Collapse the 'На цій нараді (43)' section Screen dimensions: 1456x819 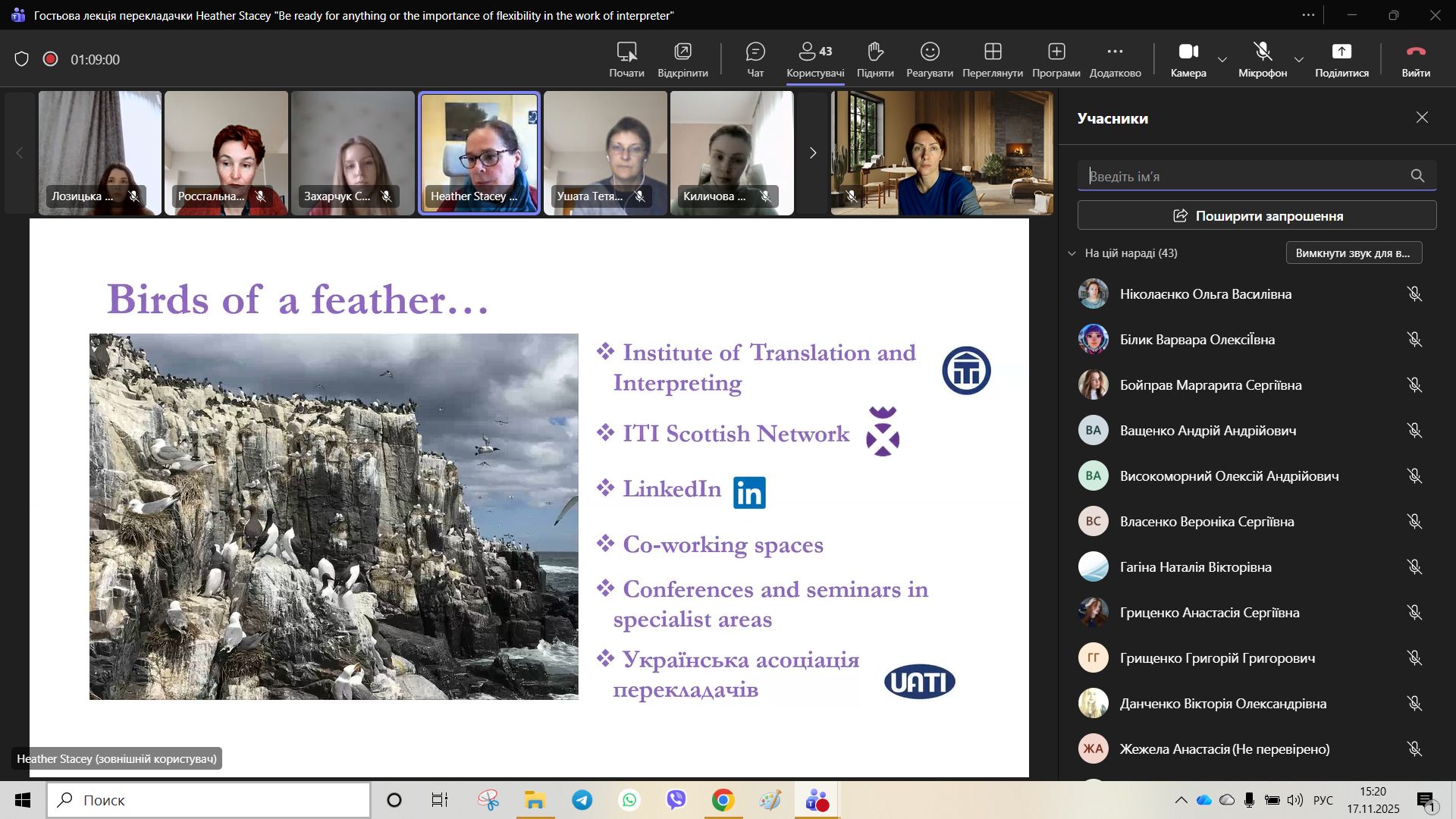pos(1072,253)
